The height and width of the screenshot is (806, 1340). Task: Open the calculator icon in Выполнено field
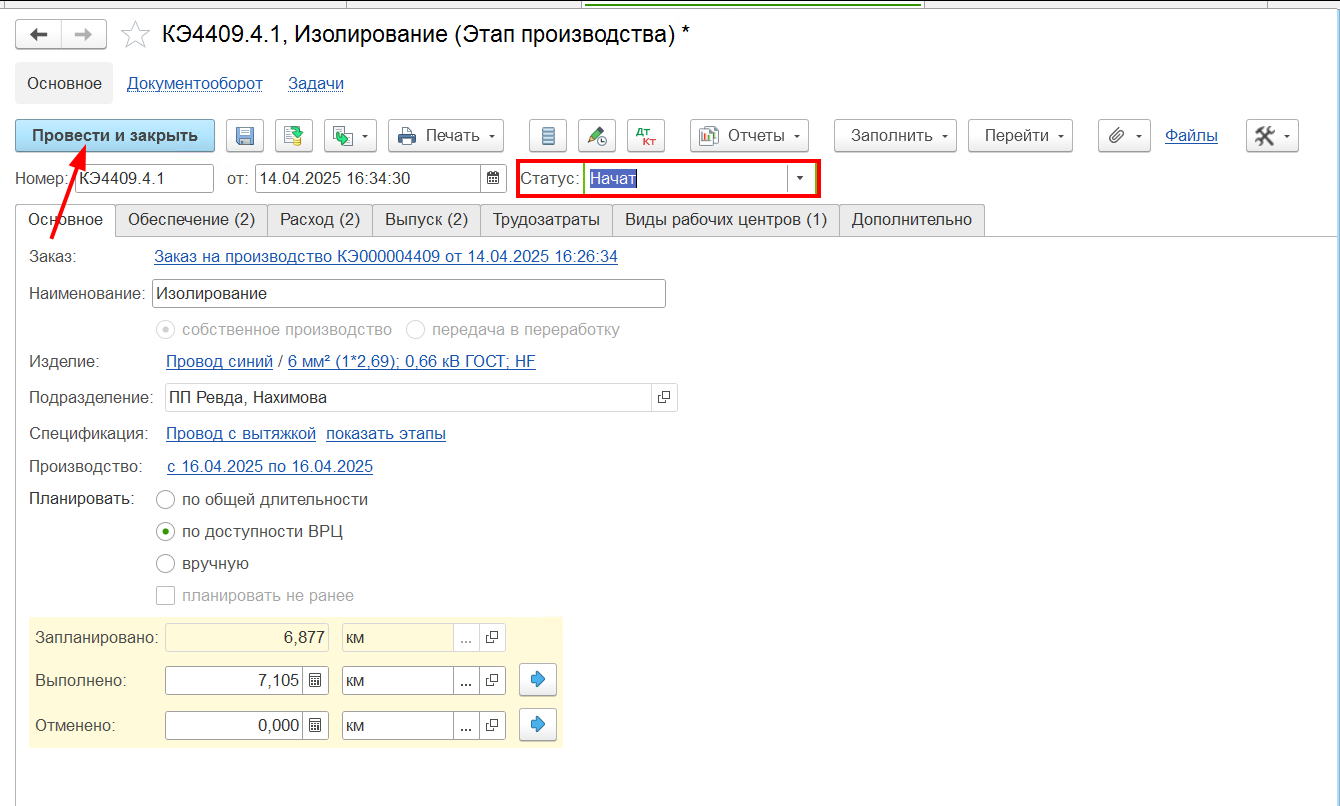click(315, 681)
